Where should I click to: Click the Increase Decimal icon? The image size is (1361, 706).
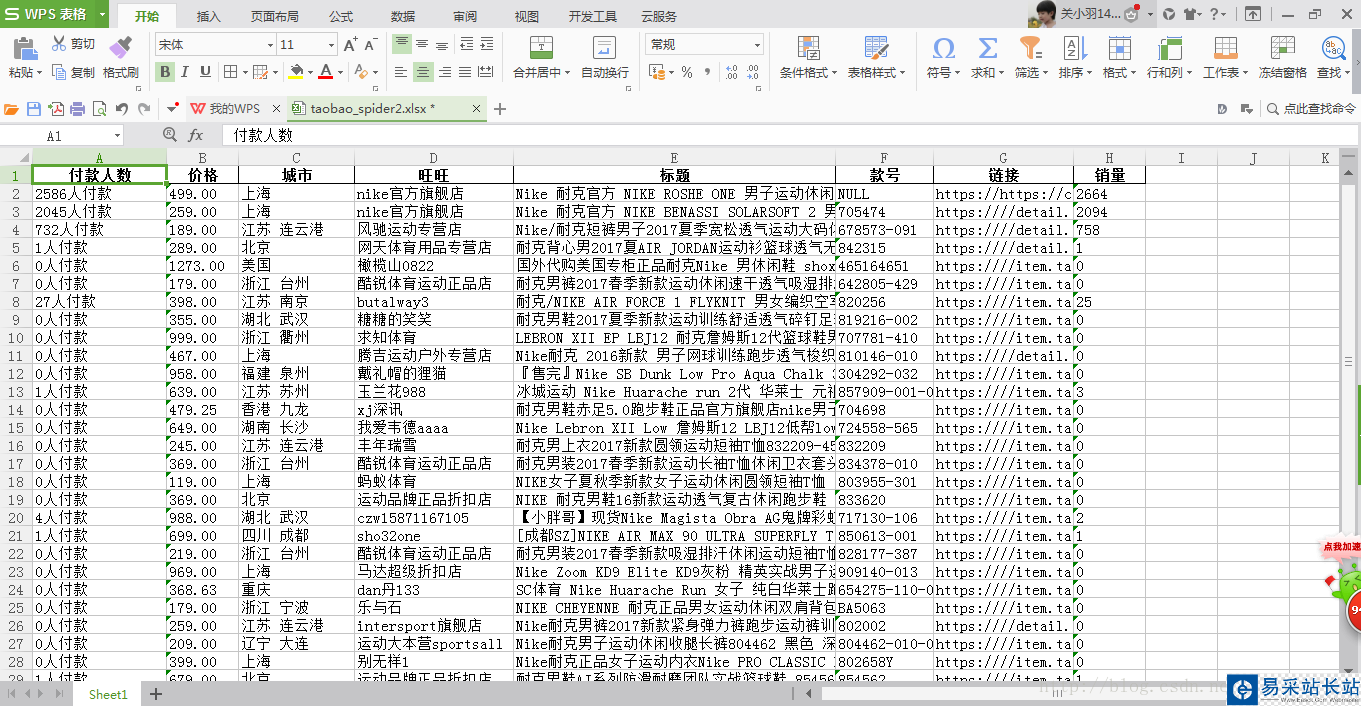[731, 72]
